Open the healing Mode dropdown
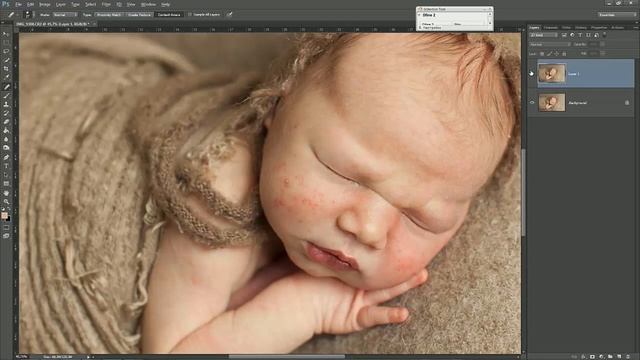The height and width of the screenshot is (360, 640). 64,15
